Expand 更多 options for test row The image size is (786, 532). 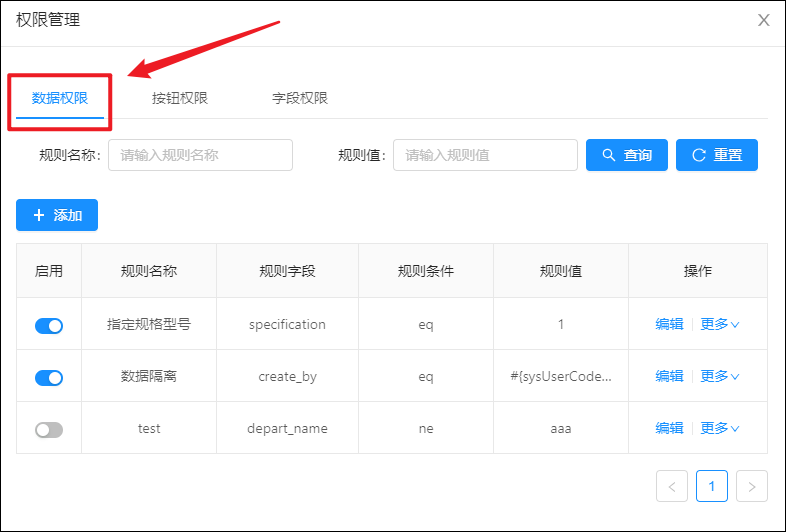pyautogui.click(x=719, y=428)
